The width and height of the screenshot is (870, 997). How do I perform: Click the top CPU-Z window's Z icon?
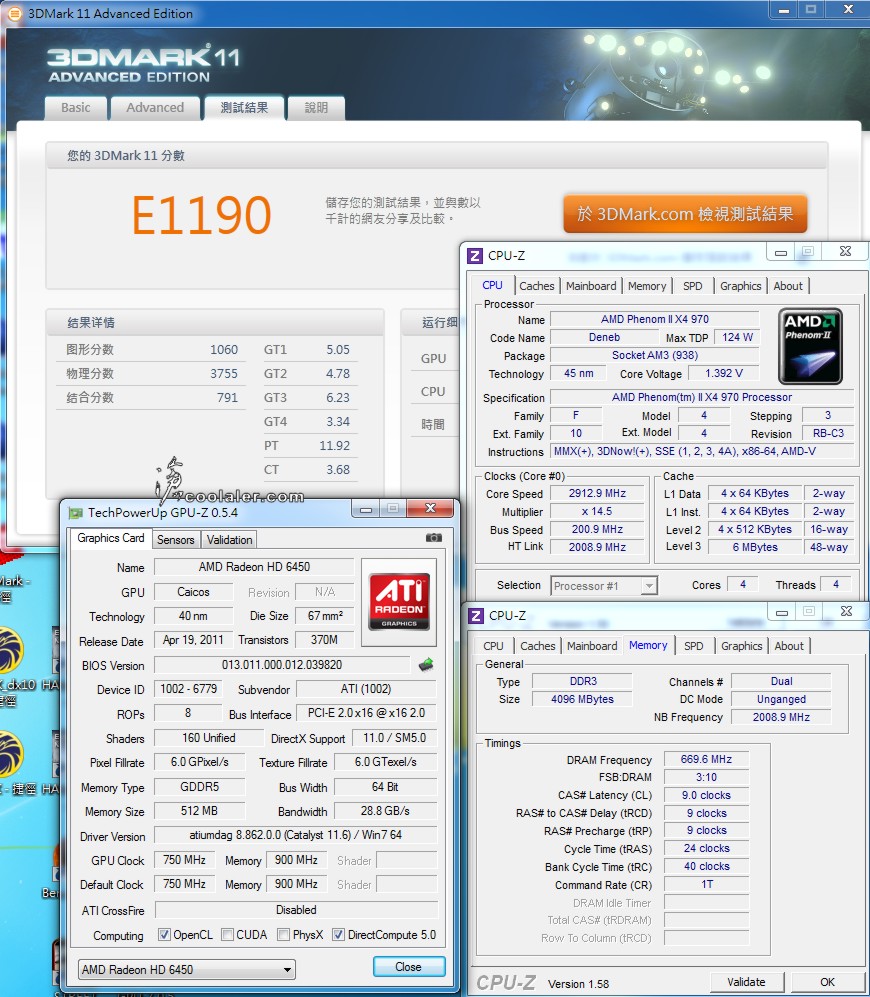coord(474,256)
